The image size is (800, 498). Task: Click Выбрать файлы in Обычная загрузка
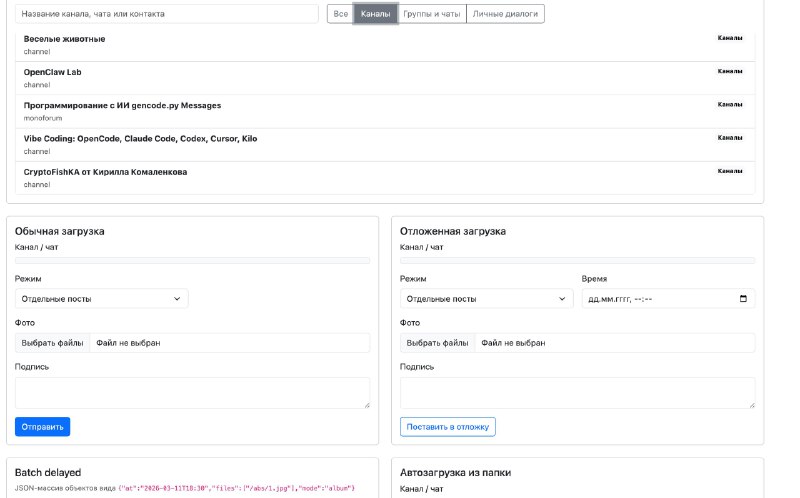click(x=53, y=343)
